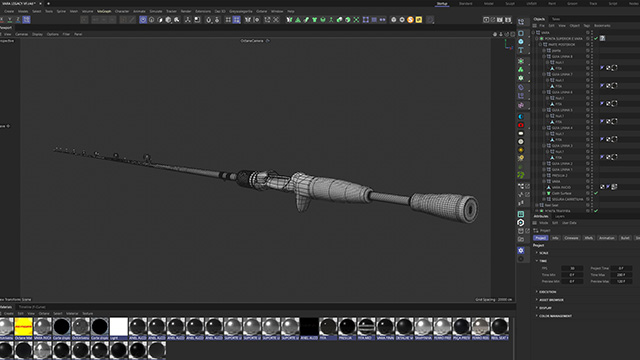Click the half-blue sphere icon in side palette
Image resolution: width=640 pixels, height=360 pixels.
point(521,117)
